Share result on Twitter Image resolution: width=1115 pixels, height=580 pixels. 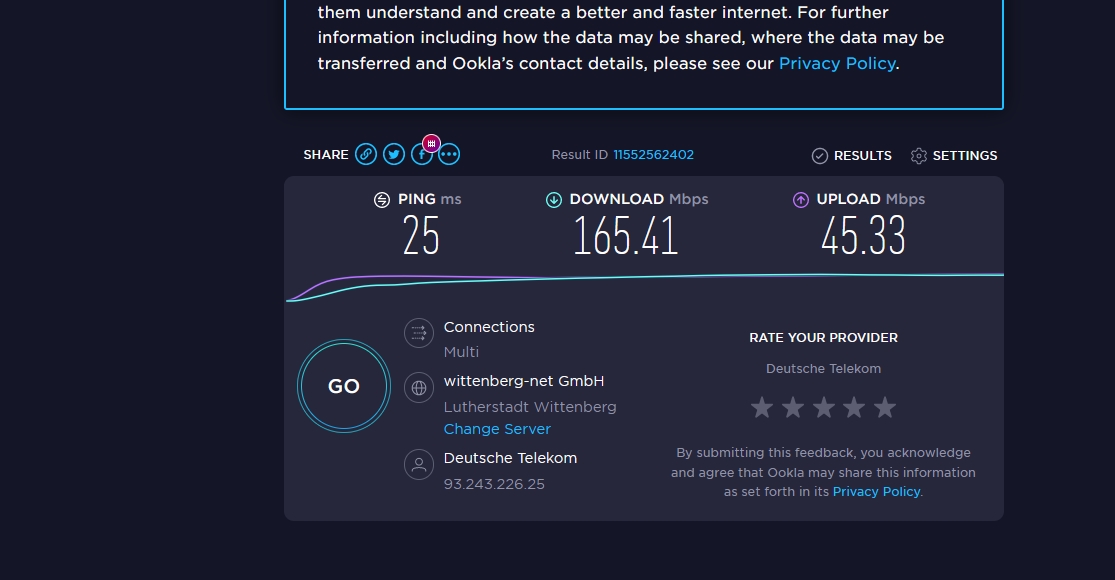pyautogui.click(x=394, y=154)
